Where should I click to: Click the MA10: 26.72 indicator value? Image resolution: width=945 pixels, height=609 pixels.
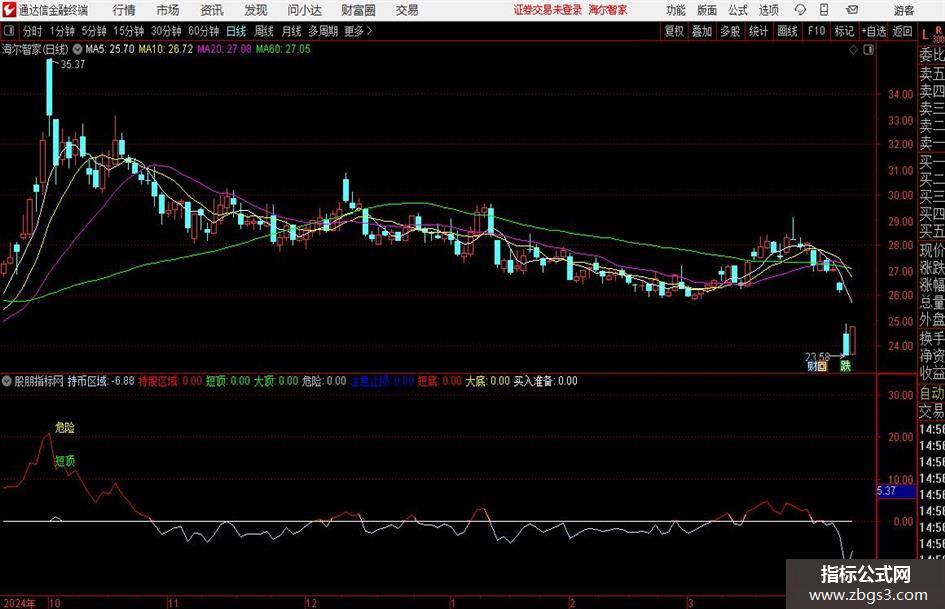pos(166,49)
